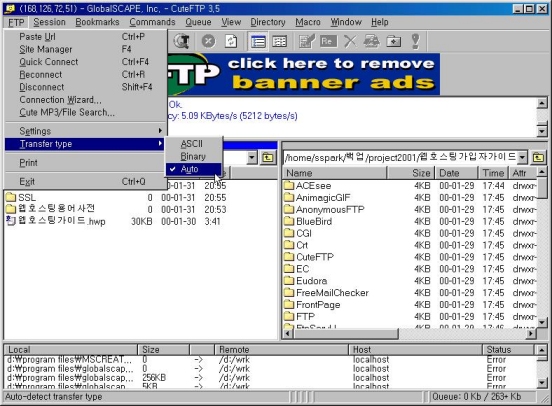Select the checked Auto transfer type
552x406 pixels.
[194, 169]
